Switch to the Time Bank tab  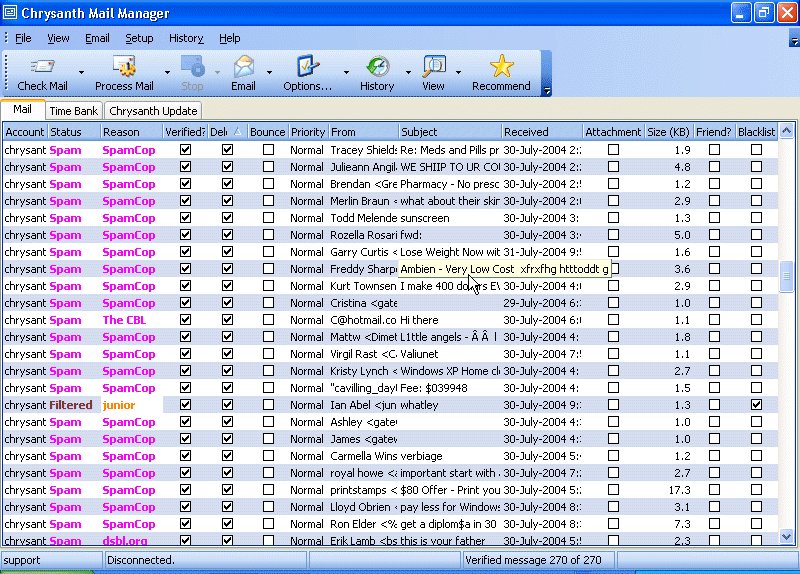pos(74,111)
